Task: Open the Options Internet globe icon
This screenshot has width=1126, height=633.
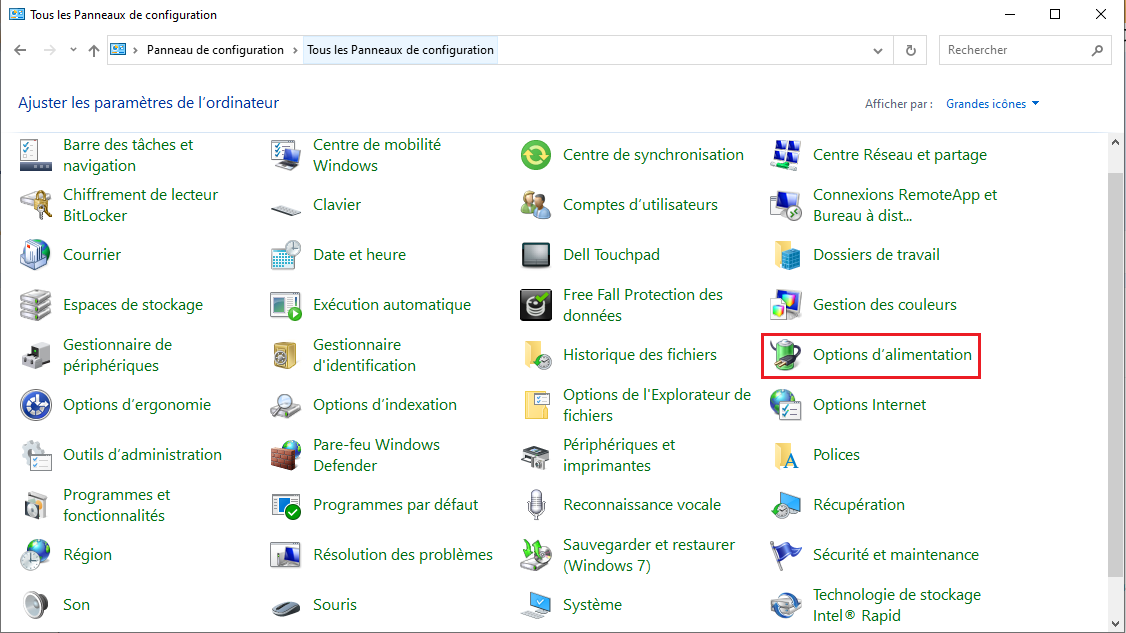Action: [785, 405]
